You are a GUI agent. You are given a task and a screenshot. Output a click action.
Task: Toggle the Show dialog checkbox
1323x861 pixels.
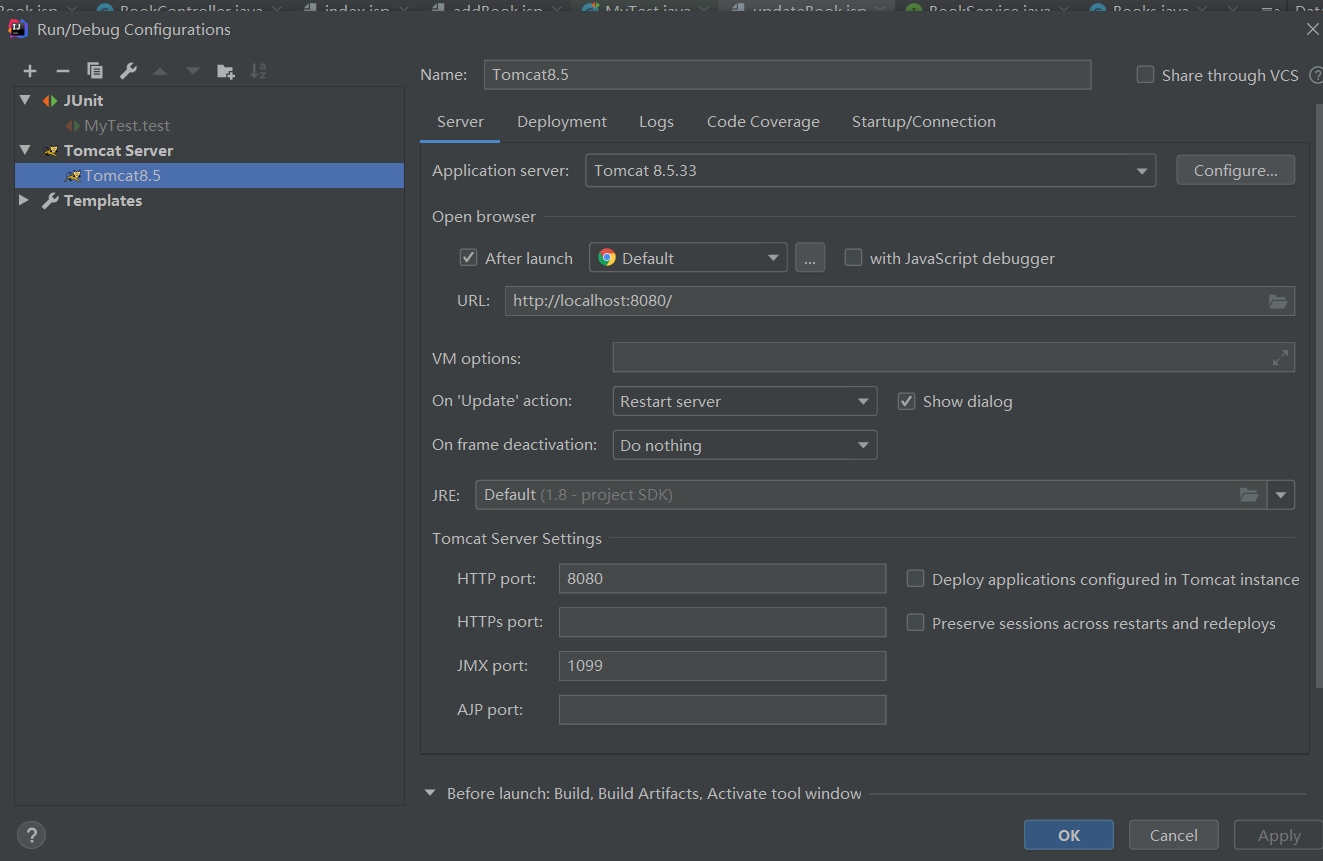coord(906,401)
